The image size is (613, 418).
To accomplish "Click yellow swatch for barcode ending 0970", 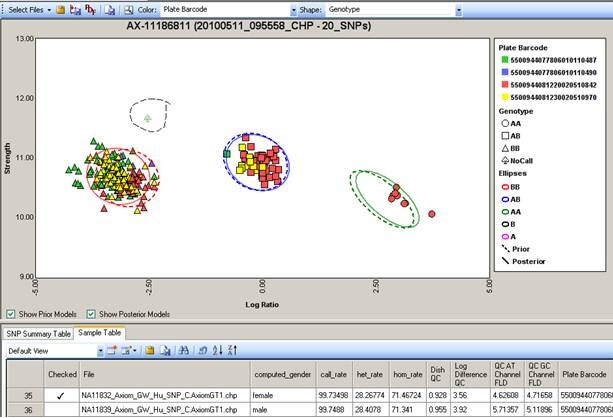I will tap(505, 97).
